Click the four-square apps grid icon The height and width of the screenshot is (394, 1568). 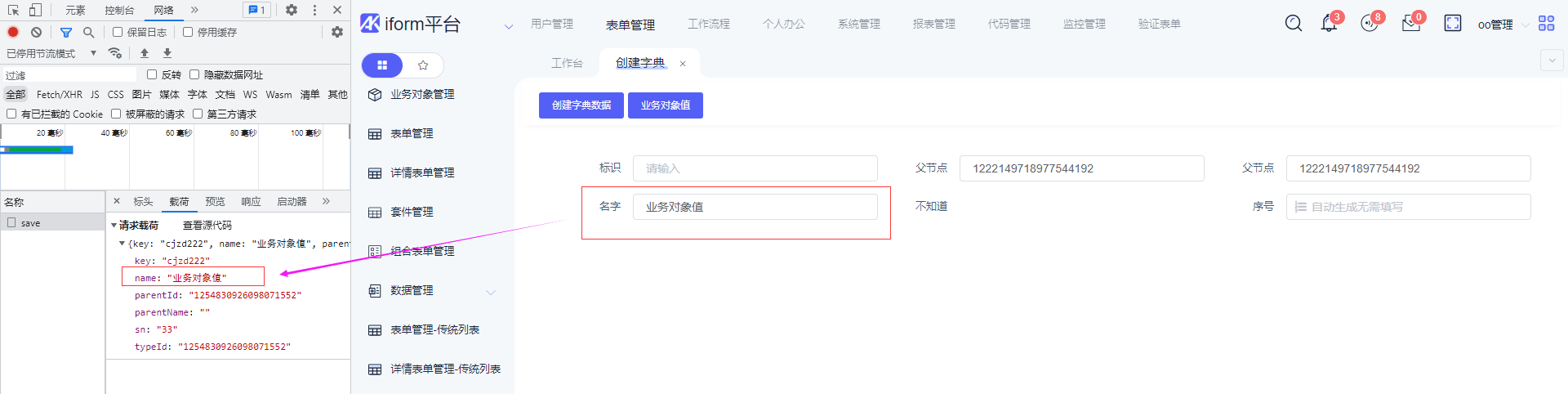(x=1546, y=24)
